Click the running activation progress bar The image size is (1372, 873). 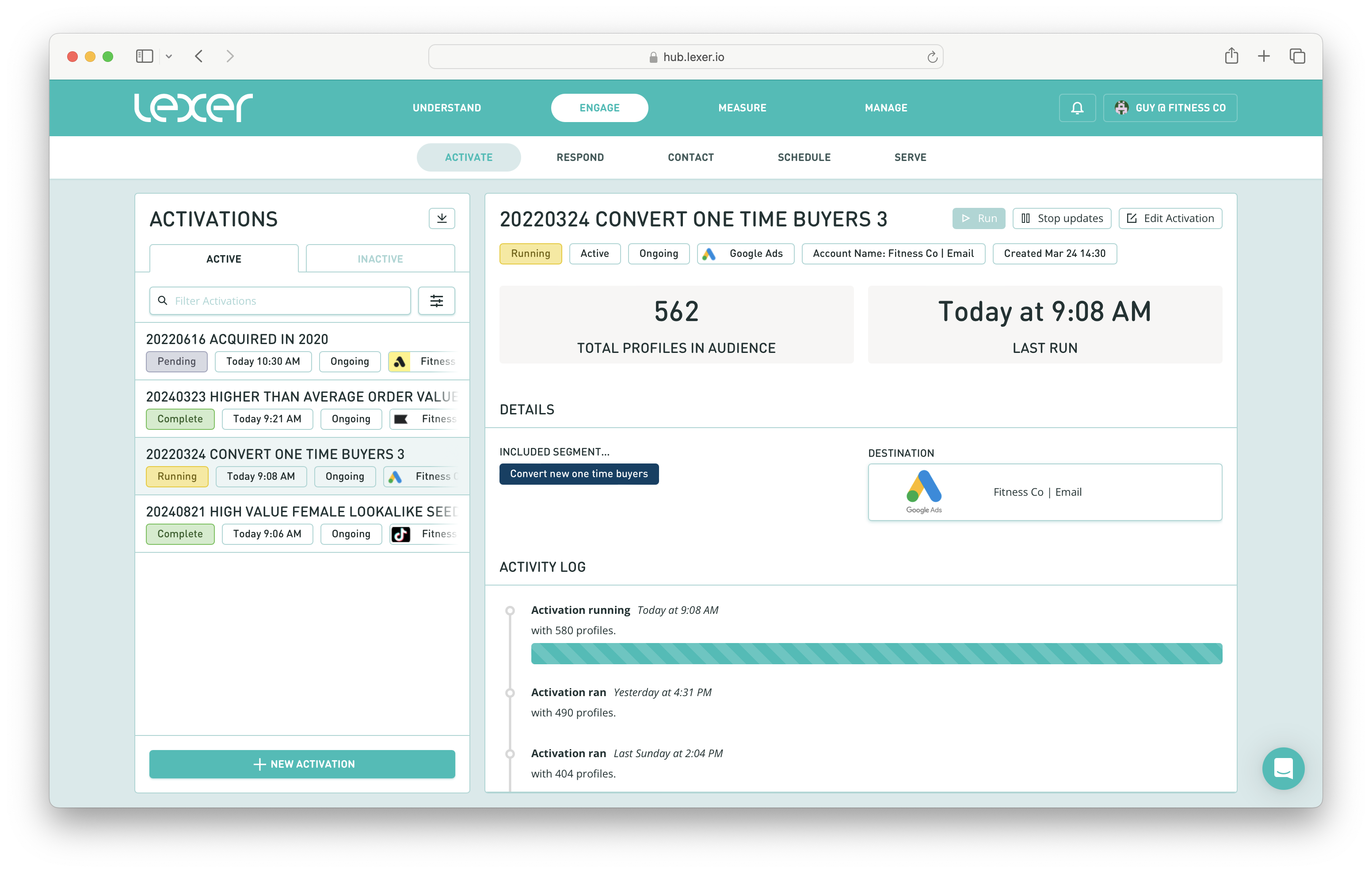tap(877, 654)
